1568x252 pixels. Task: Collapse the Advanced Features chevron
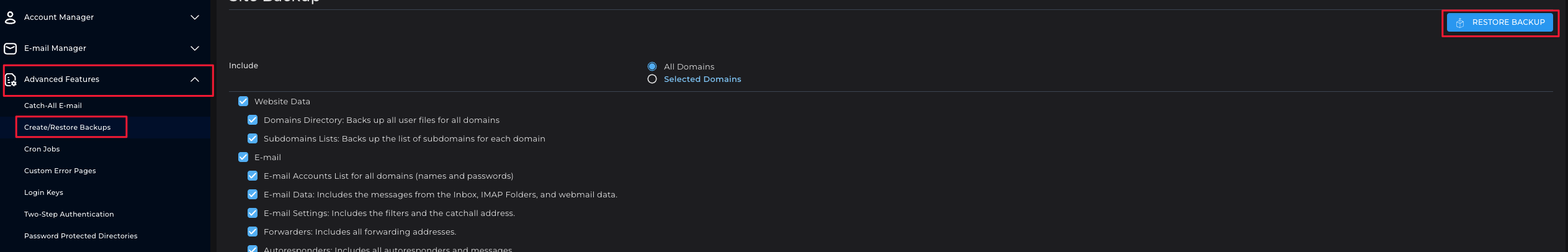click(x=195, y=79)
